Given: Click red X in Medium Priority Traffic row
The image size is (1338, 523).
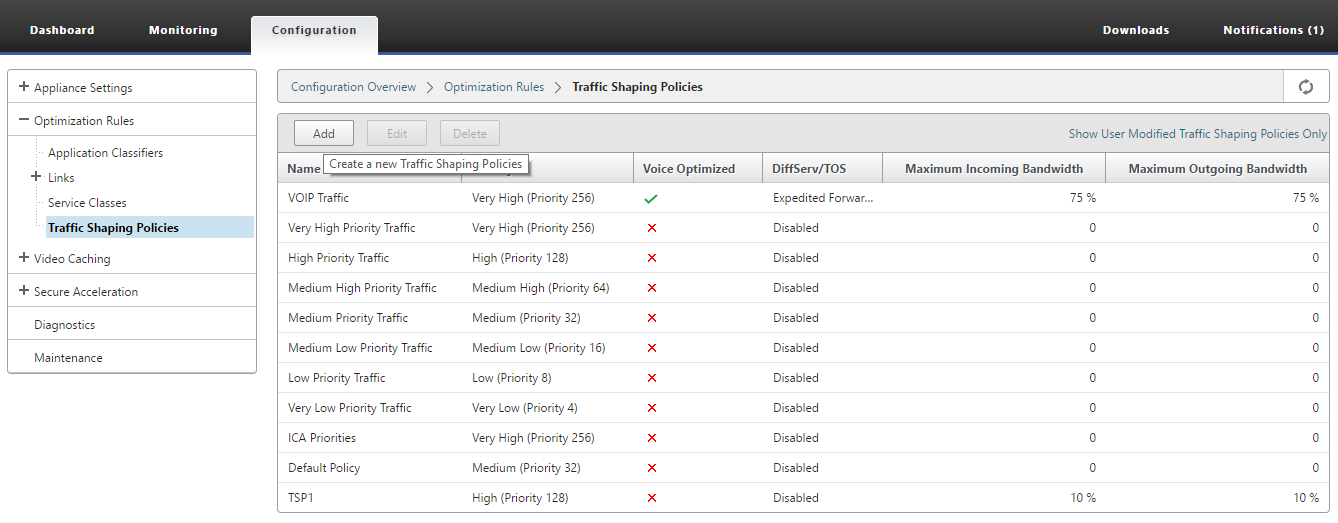Looking at the screenshot, I should click(652, 318).
